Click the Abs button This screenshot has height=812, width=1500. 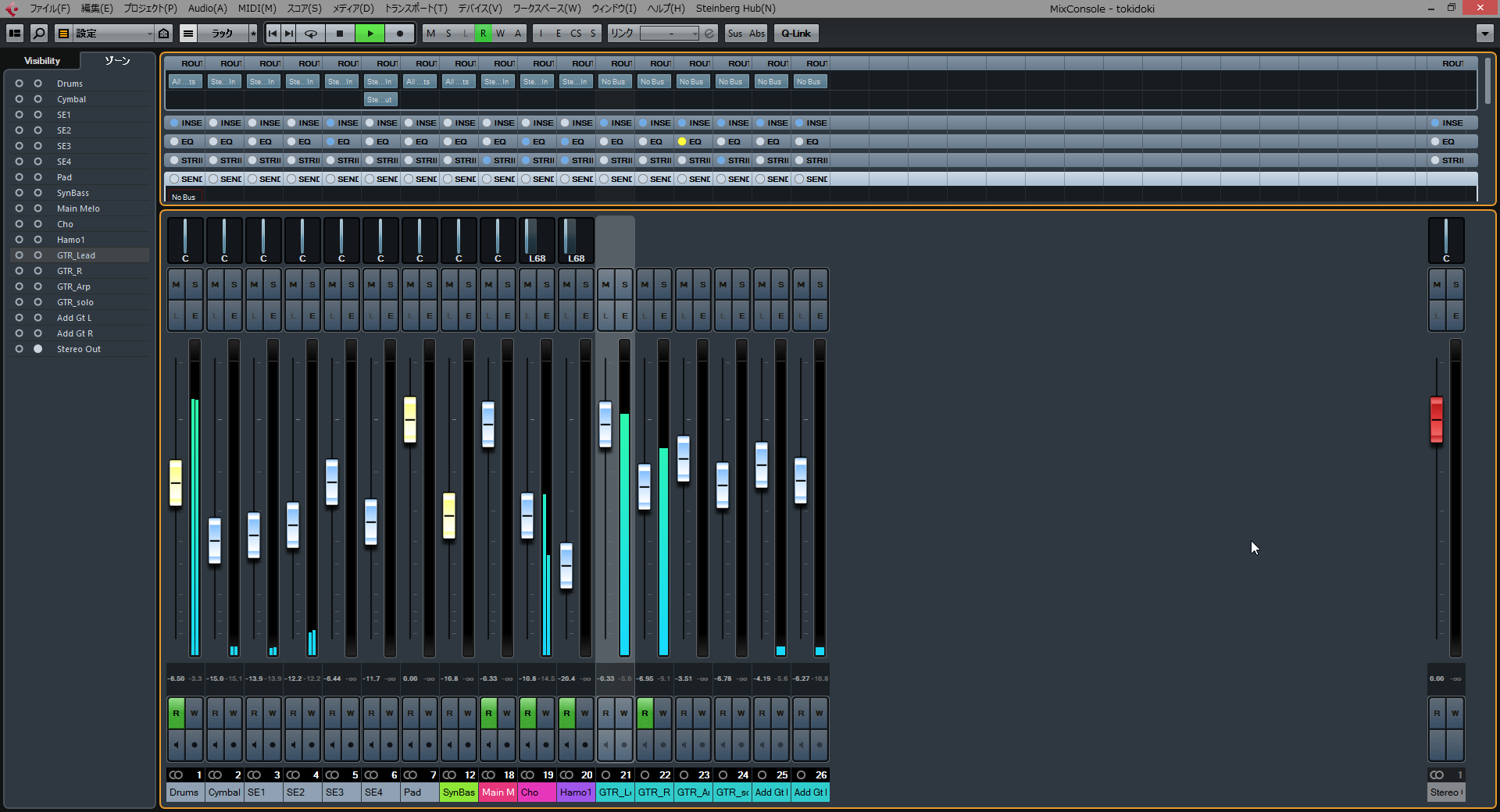[x=757, y=34]
